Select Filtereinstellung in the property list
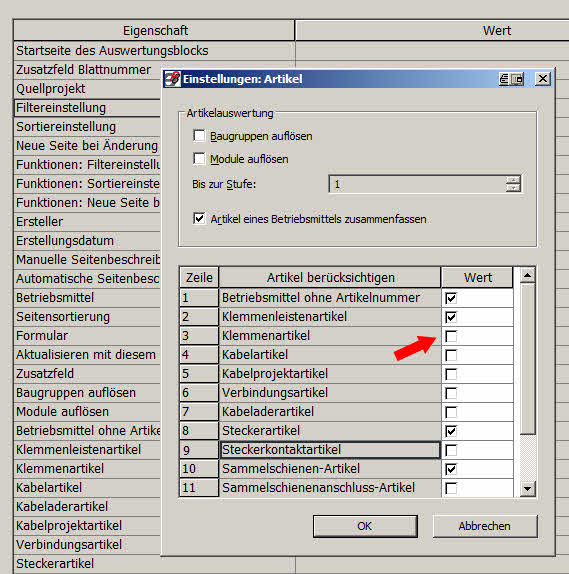Screen dimensions: 569x574 point(88,108)
